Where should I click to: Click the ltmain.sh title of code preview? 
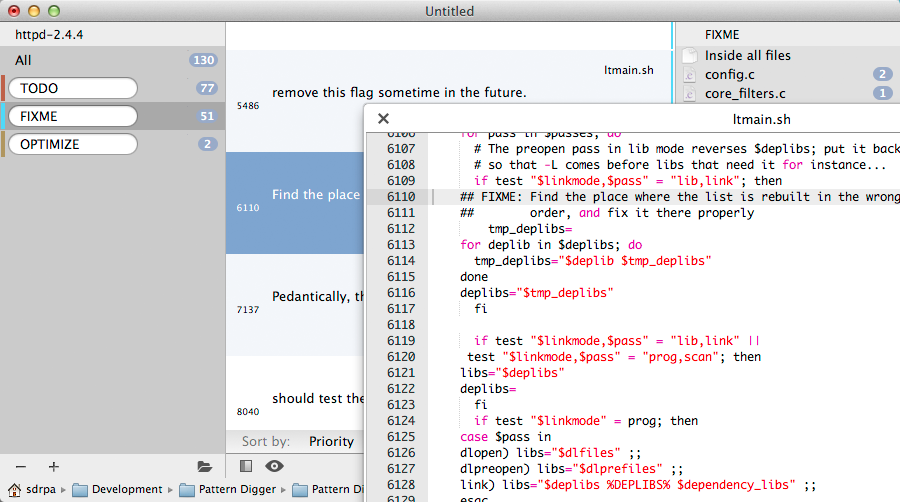click(762, 119)
